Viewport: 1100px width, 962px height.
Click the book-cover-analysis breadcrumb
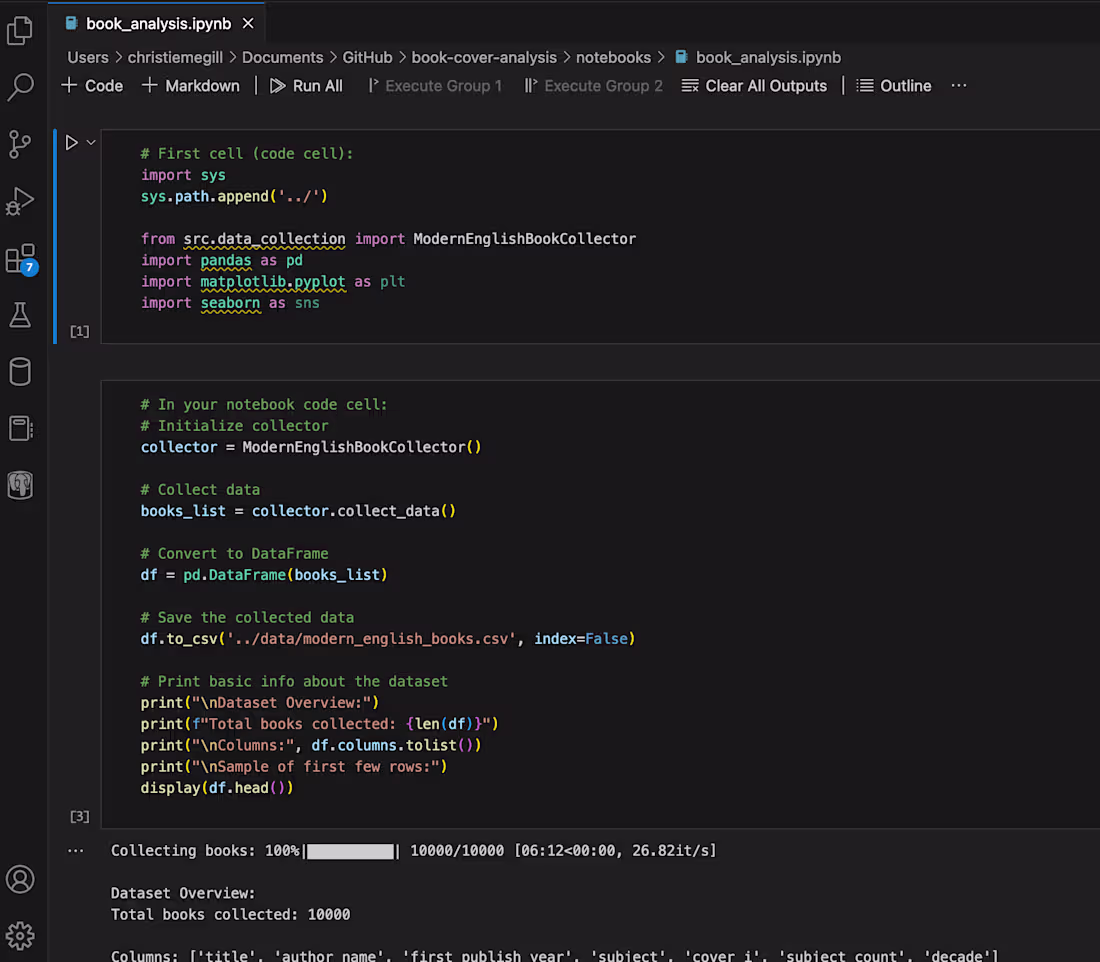tap(484, 58)
